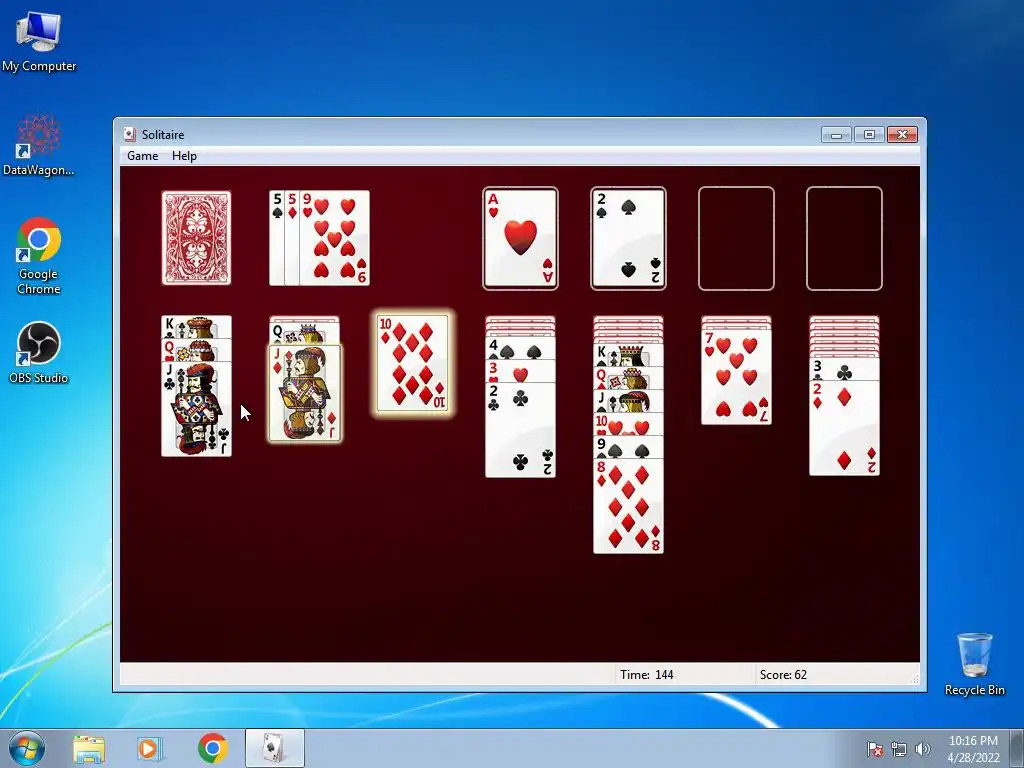Screen dimensions: 1024x768
Task: Open Windows Media Player from taskbar
Action: [x=150, y=748]
